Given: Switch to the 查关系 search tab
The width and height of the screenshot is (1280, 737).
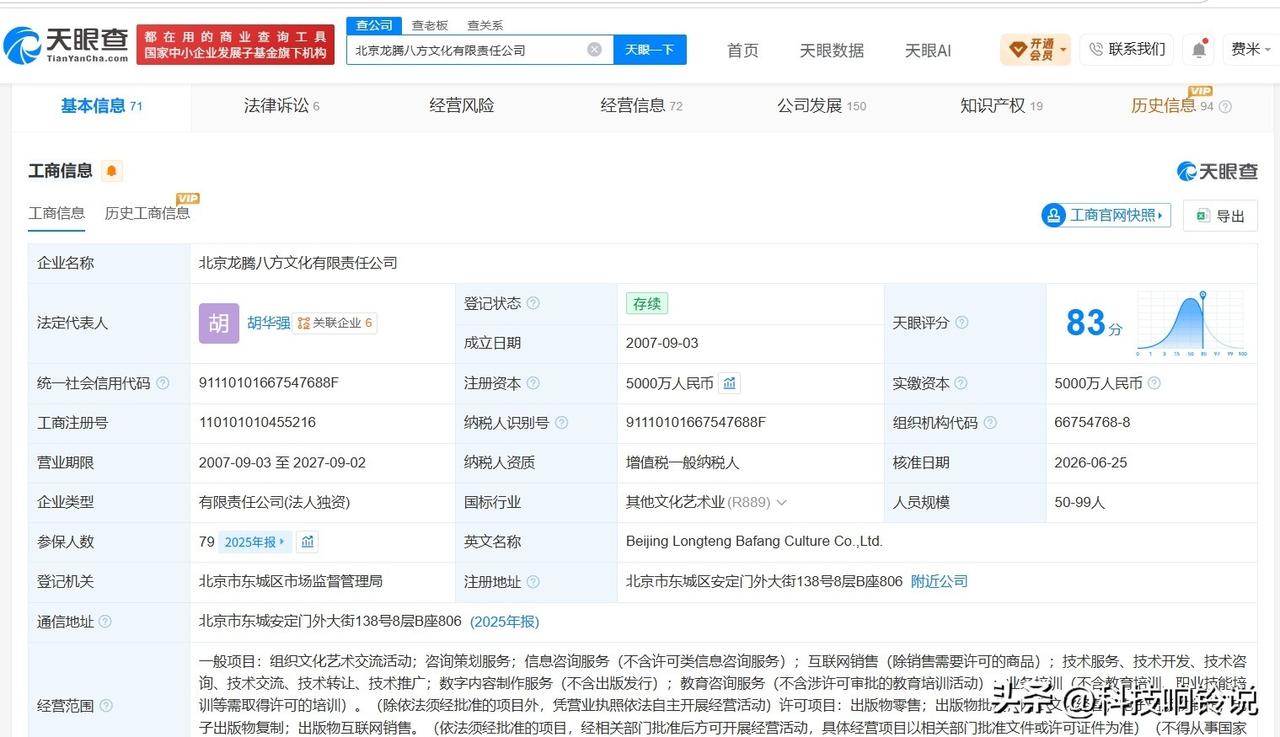Looking at the screenshot, I should pos(485,25).
